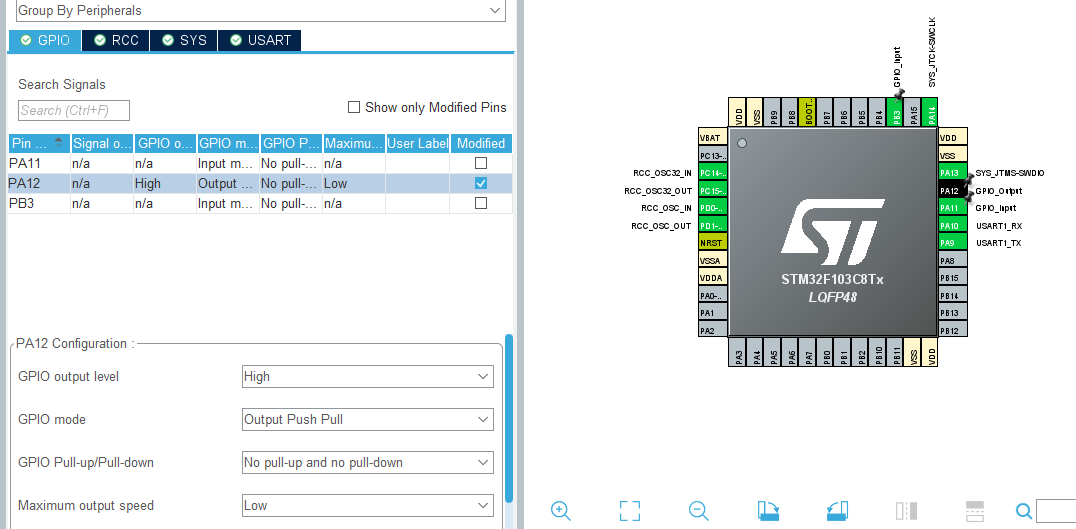The height and width of the screenshot is (529, 1076).
Task: Select the PB12 pin on the chip
Action: pos(952,331)
